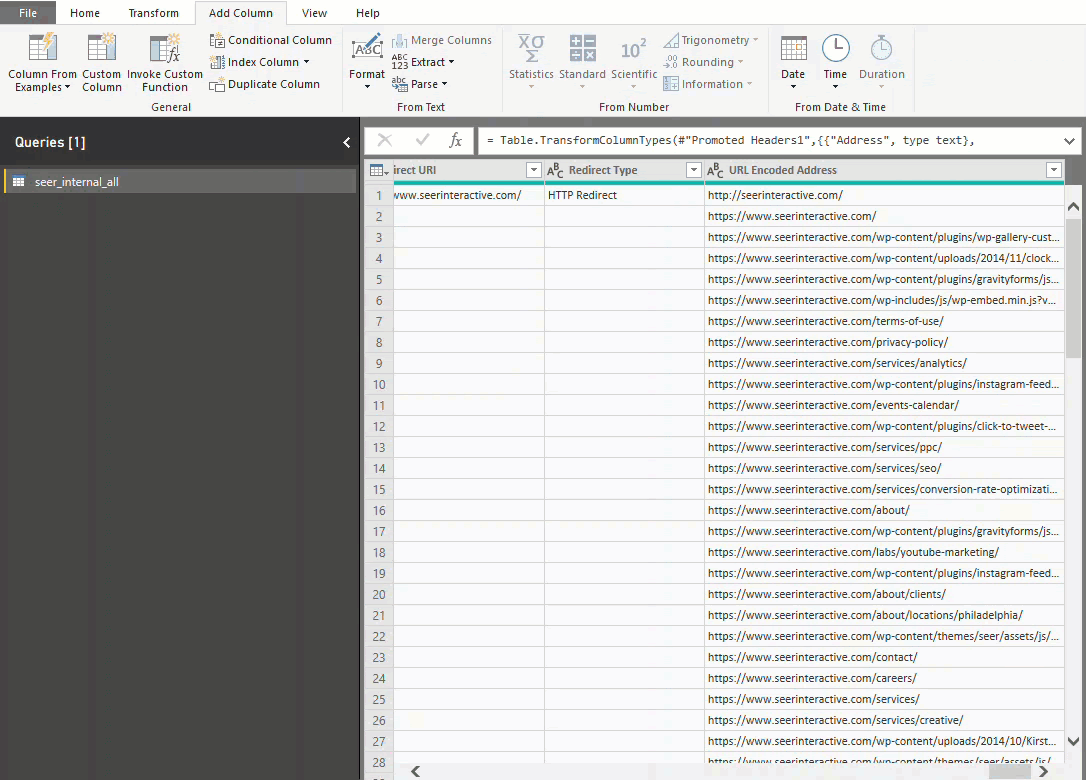Click Conditional Column button

pyautogui.click(x=271, y=40)
